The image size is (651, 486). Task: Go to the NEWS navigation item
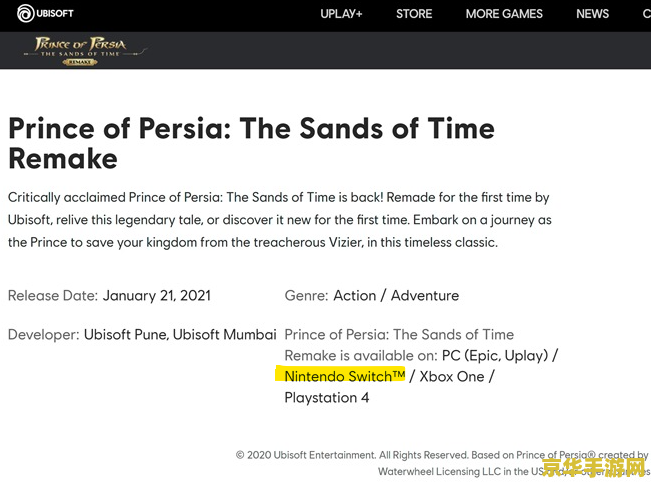(x=592, y=14)
